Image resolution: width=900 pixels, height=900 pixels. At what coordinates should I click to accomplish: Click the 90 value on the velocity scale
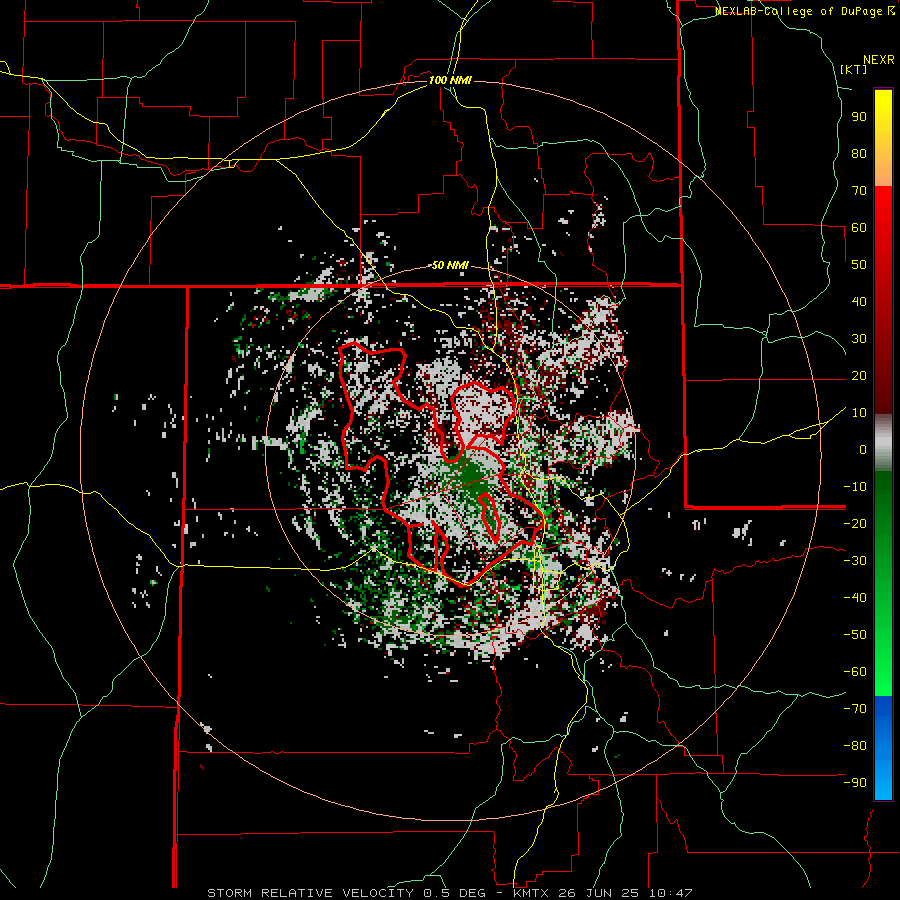point(859,117)
